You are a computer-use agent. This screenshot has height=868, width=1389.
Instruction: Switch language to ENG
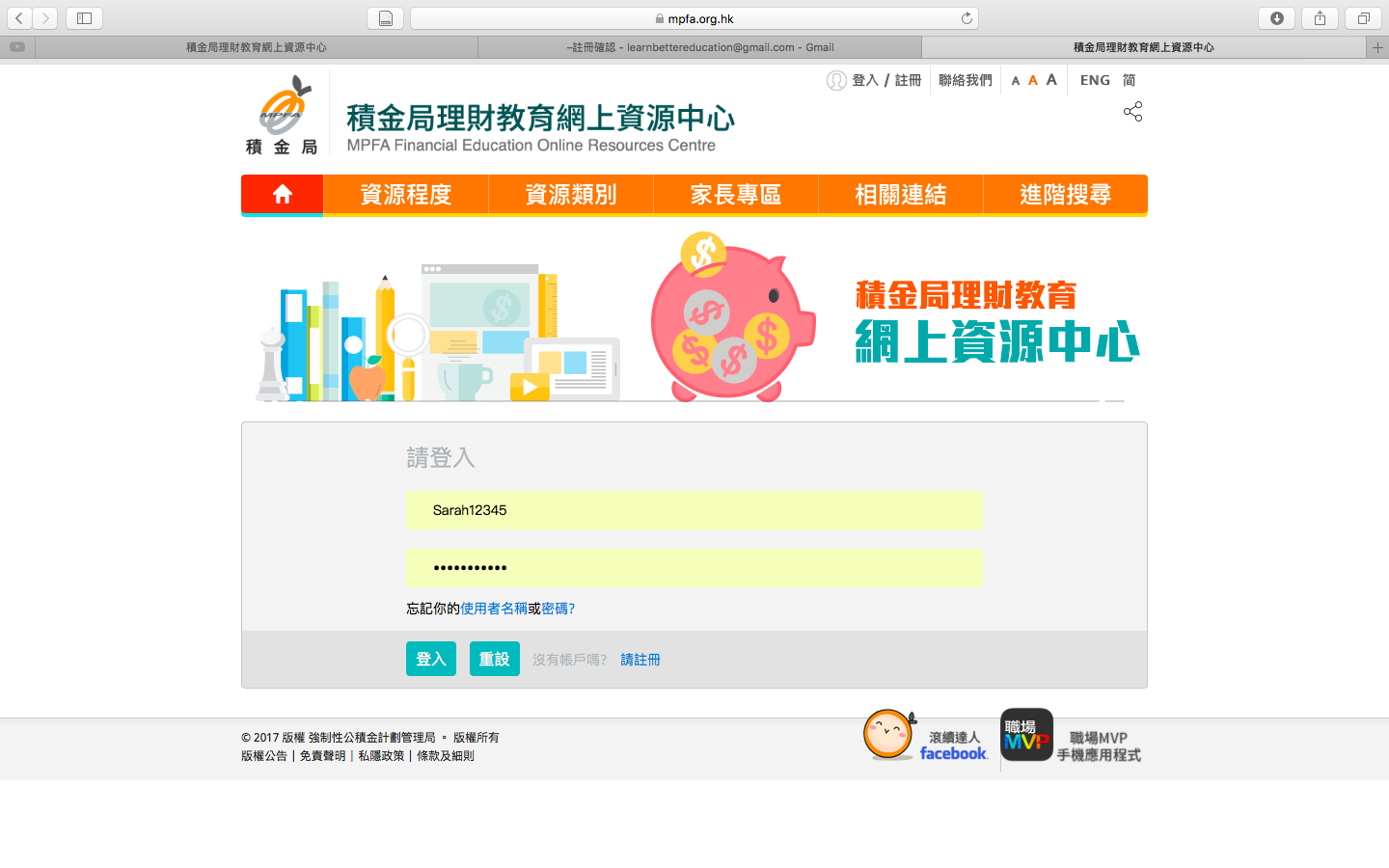coord(1095,80)
